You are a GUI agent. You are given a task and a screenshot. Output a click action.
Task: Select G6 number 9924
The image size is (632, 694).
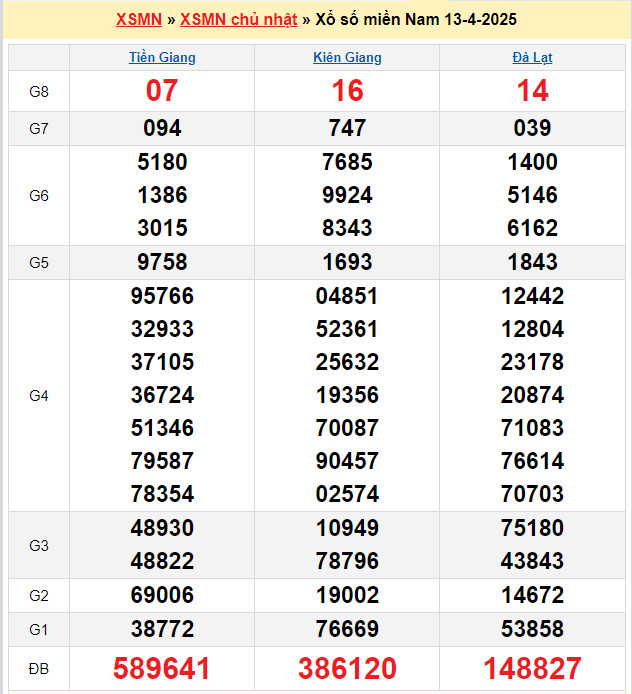(347, 195)
